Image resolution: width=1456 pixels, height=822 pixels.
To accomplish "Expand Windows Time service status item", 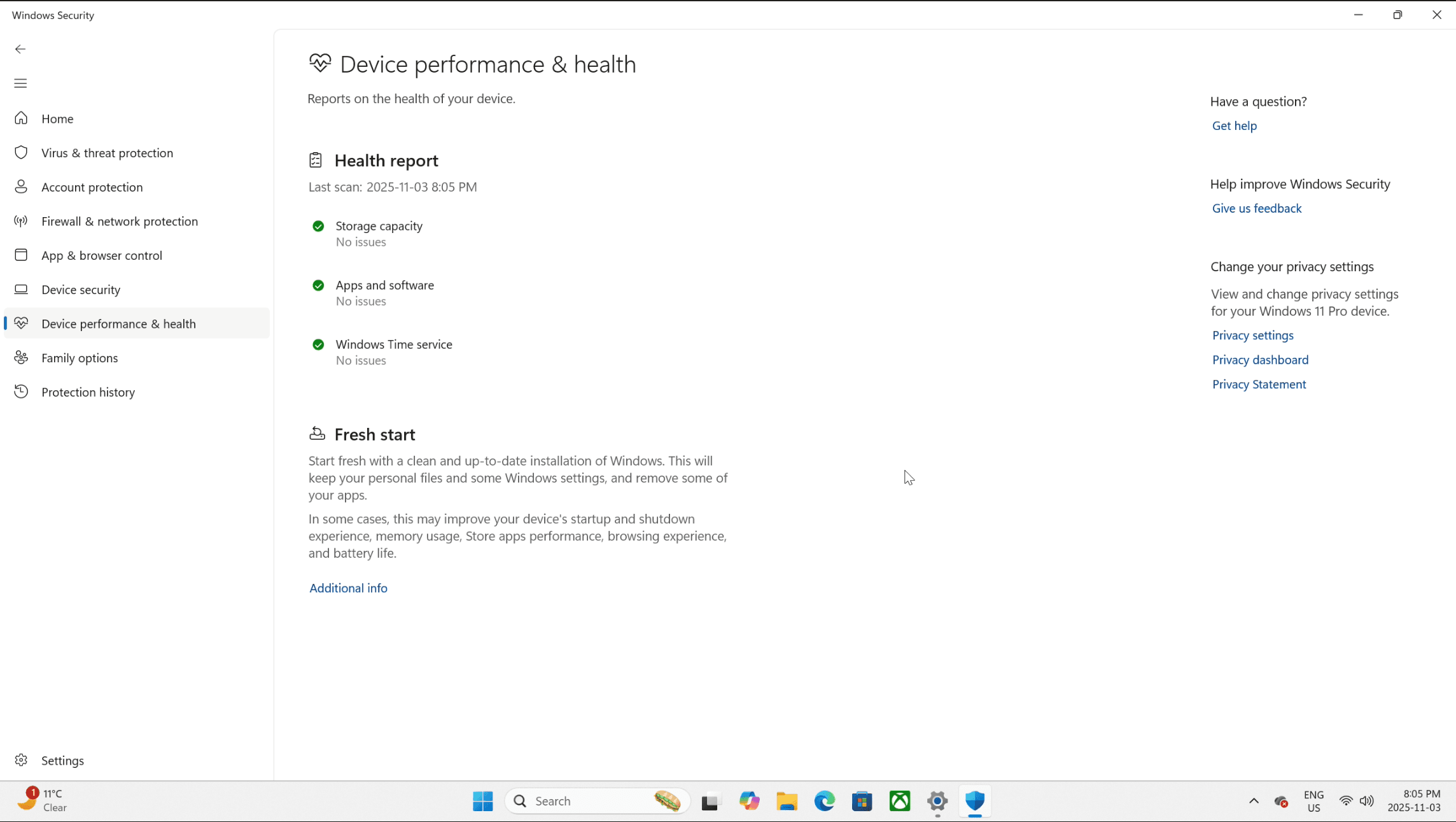I will 393,344.
